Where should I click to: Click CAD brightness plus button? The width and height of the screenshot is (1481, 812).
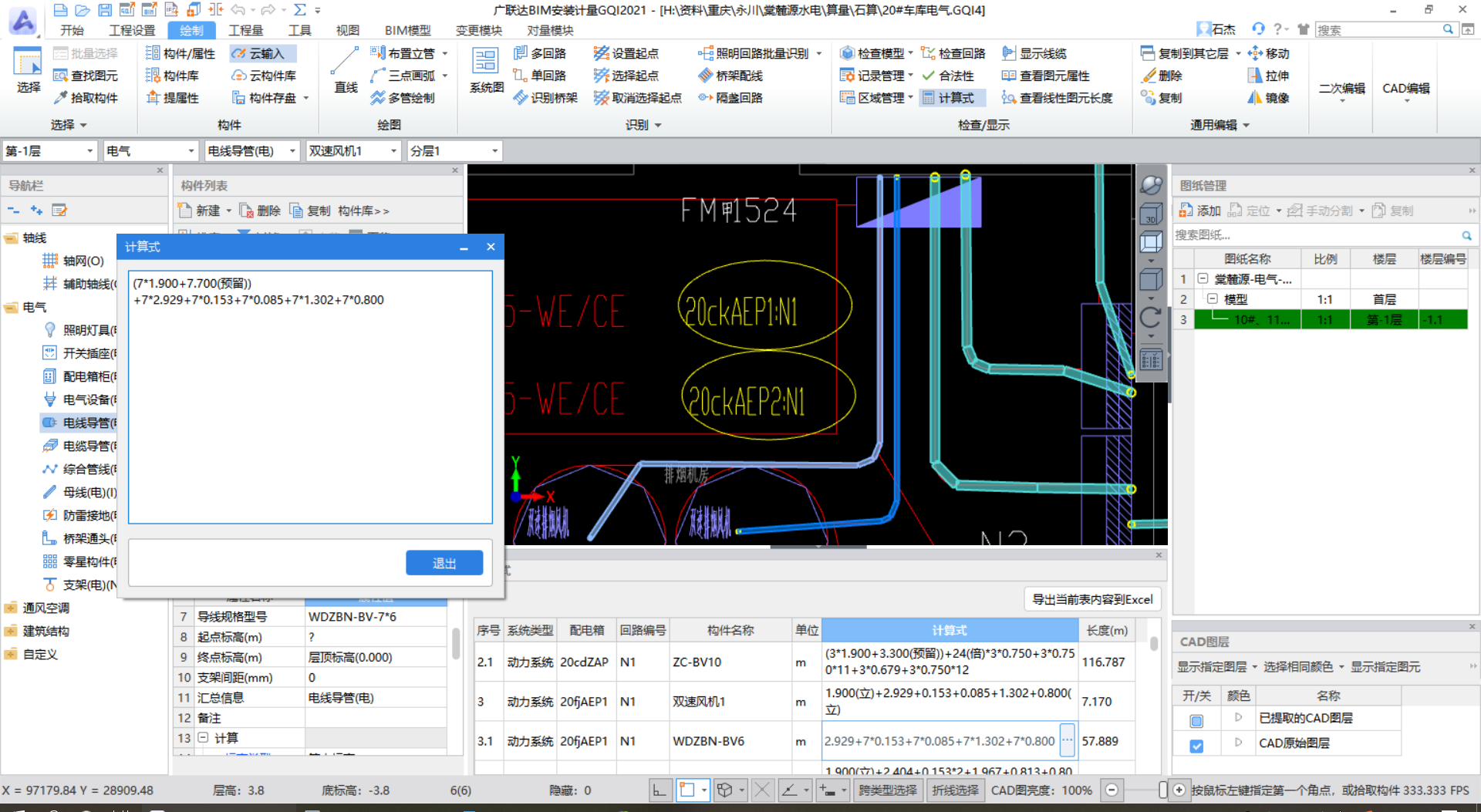click(x=1179, y=790)
